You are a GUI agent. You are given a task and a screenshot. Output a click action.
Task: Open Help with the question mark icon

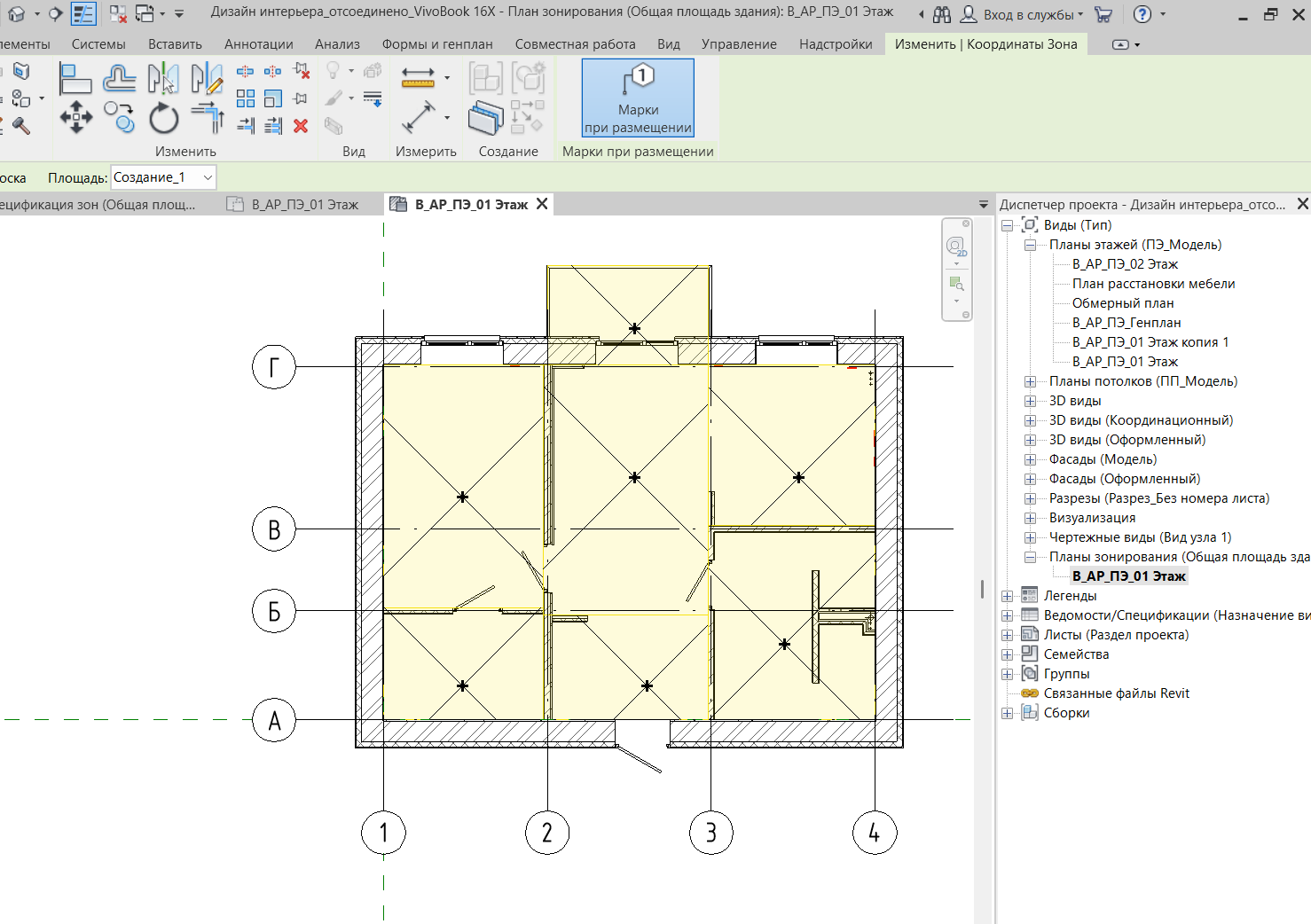click(x=1142, y=14)
